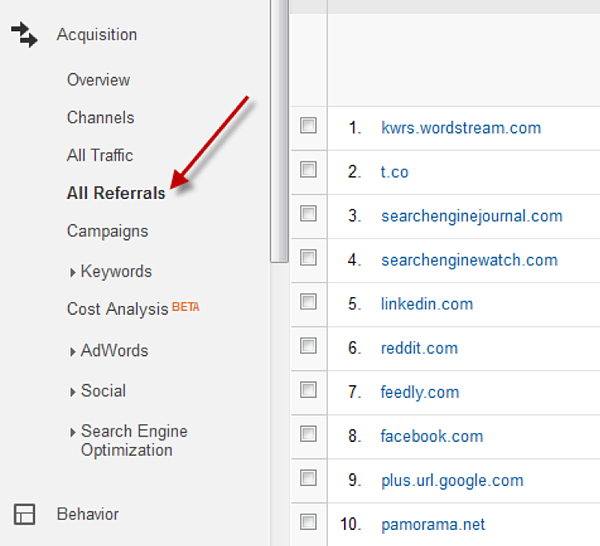This screenshot has width=600, height=546.
Task: Click the Behavior layout icon
Action: point(24,514)
